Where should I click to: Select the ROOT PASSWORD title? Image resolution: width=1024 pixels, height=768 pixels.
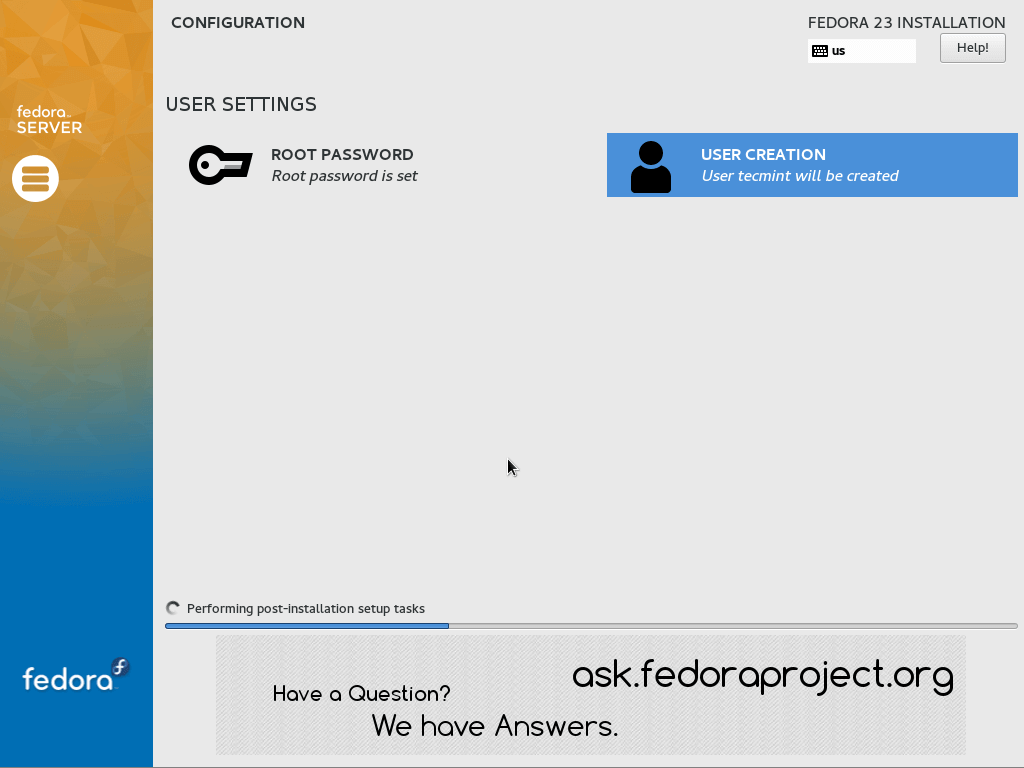click(342, 154)
